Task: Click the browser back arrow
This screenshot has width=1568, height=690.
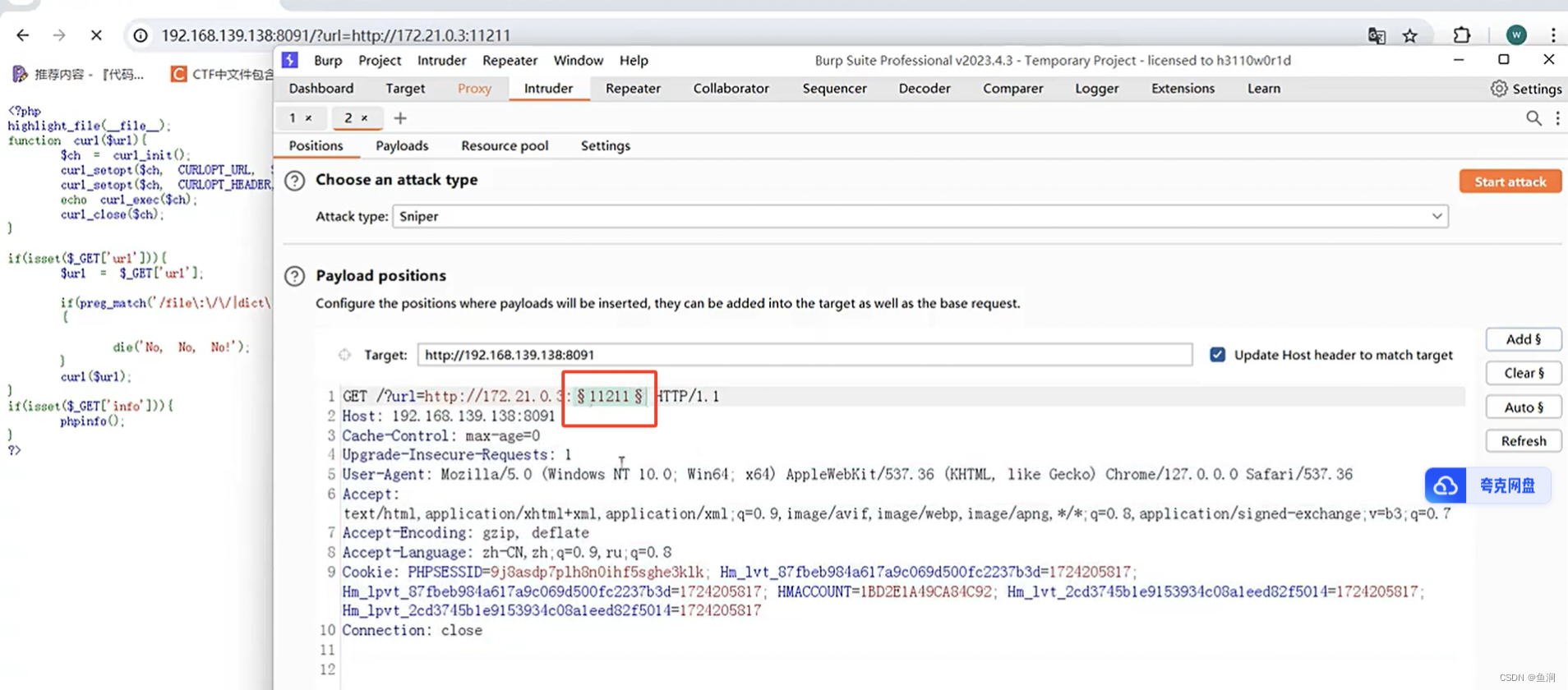Action: pos(22,35)
